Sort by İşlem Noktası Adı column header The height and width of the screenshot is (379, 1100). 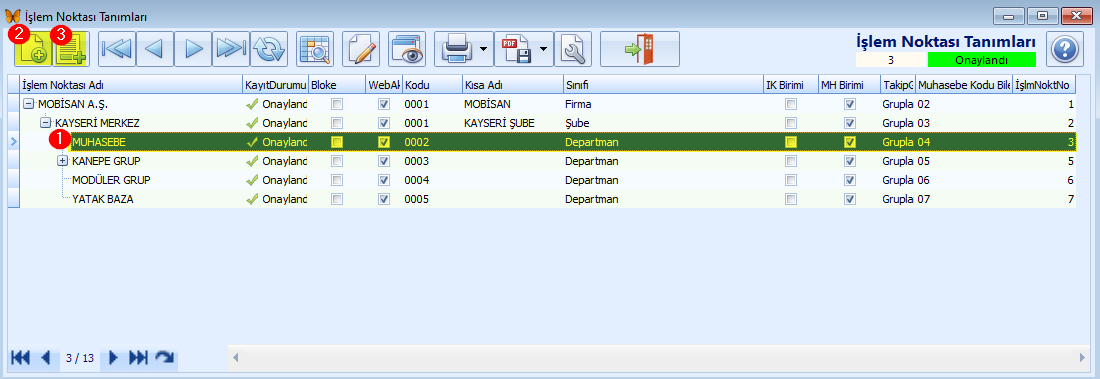[131, 85]
